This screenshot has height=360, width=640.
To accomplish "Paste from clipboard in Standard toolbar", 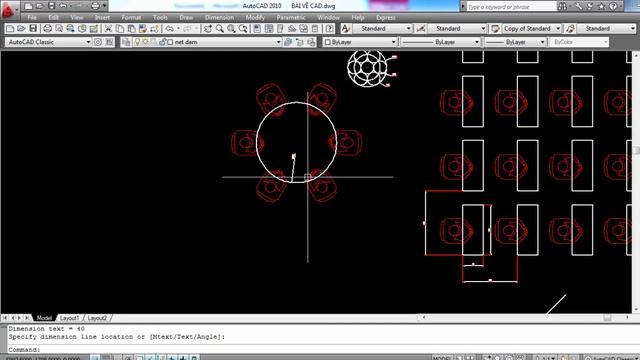I will (131, 29).
